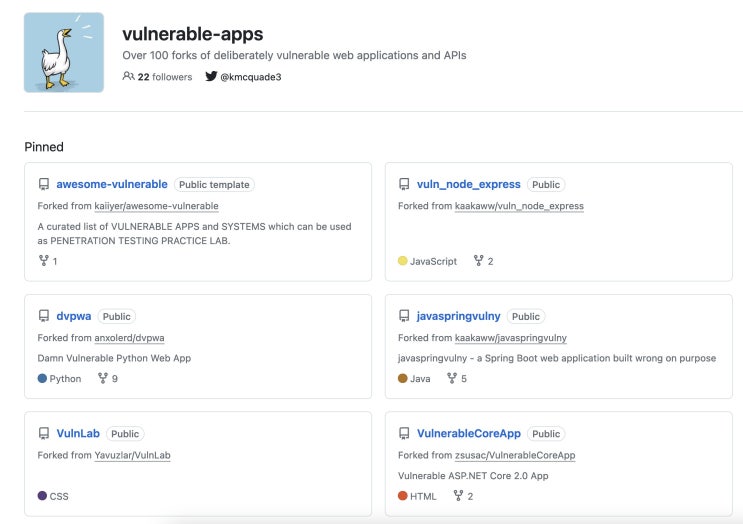The image size is (743, 524).
Task: Open the @kmcquade3 Twitter link
Action: click(x=251, y=77)
